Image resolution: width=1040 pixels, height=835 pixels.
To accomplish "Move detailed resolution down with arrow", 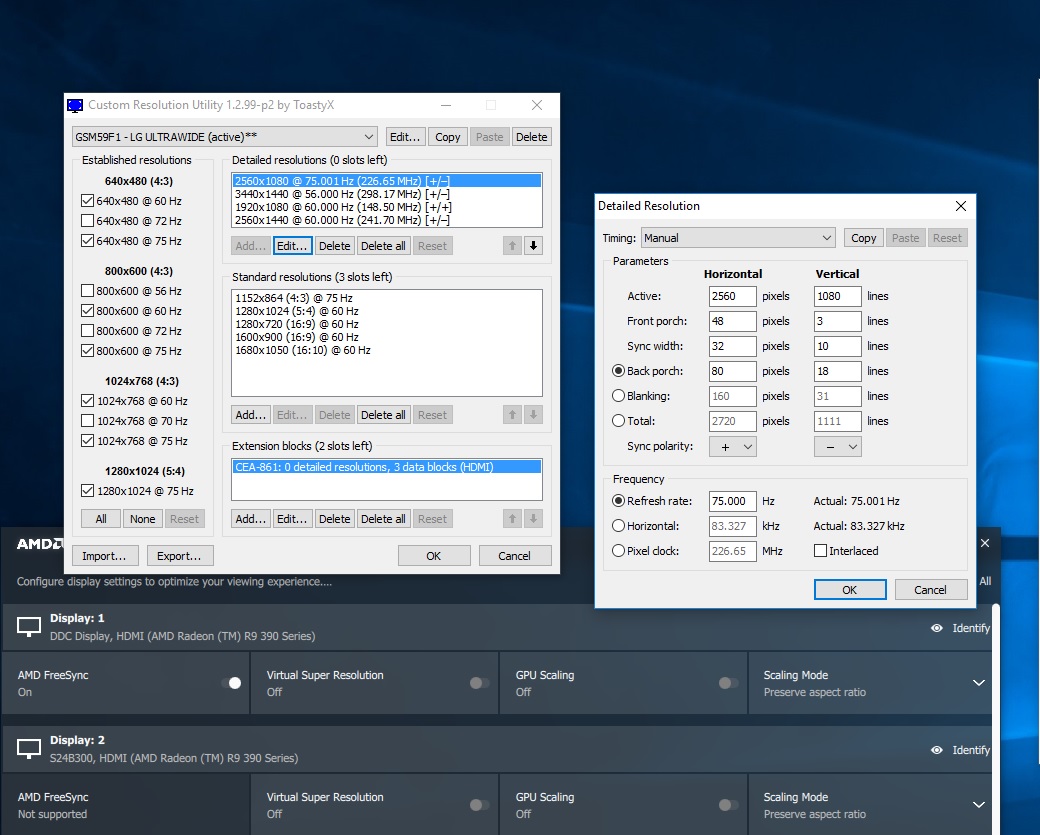I will pos(533,246).
